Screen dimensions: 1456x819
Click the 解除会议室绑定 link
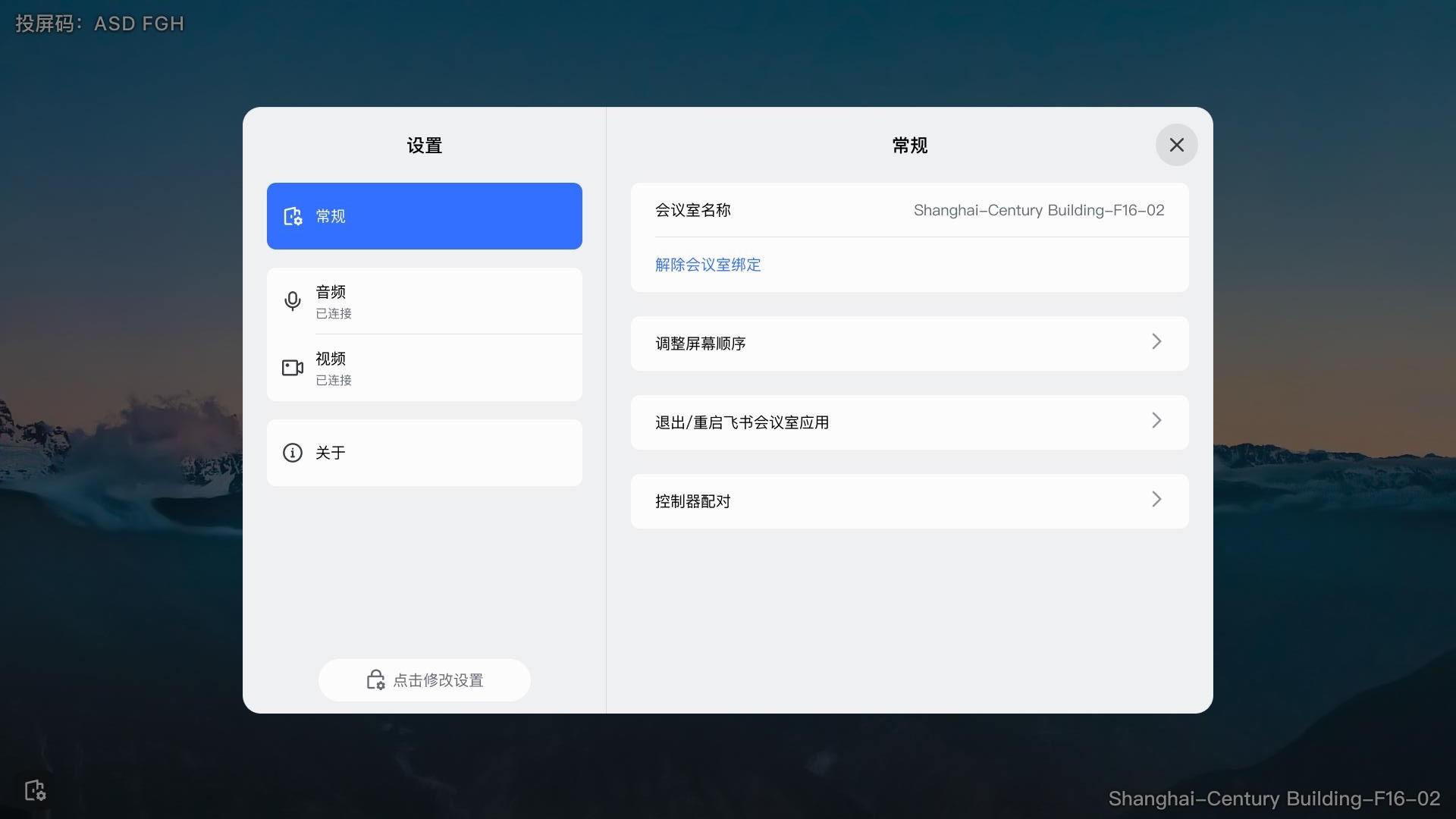707,265
